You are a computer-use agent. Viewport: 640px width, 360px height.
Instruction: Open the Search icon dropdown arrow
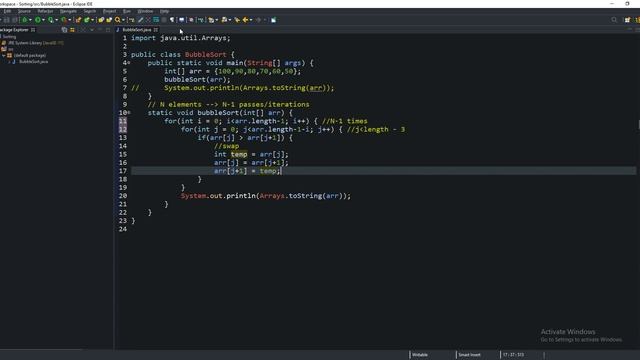(x=123, y=20)
